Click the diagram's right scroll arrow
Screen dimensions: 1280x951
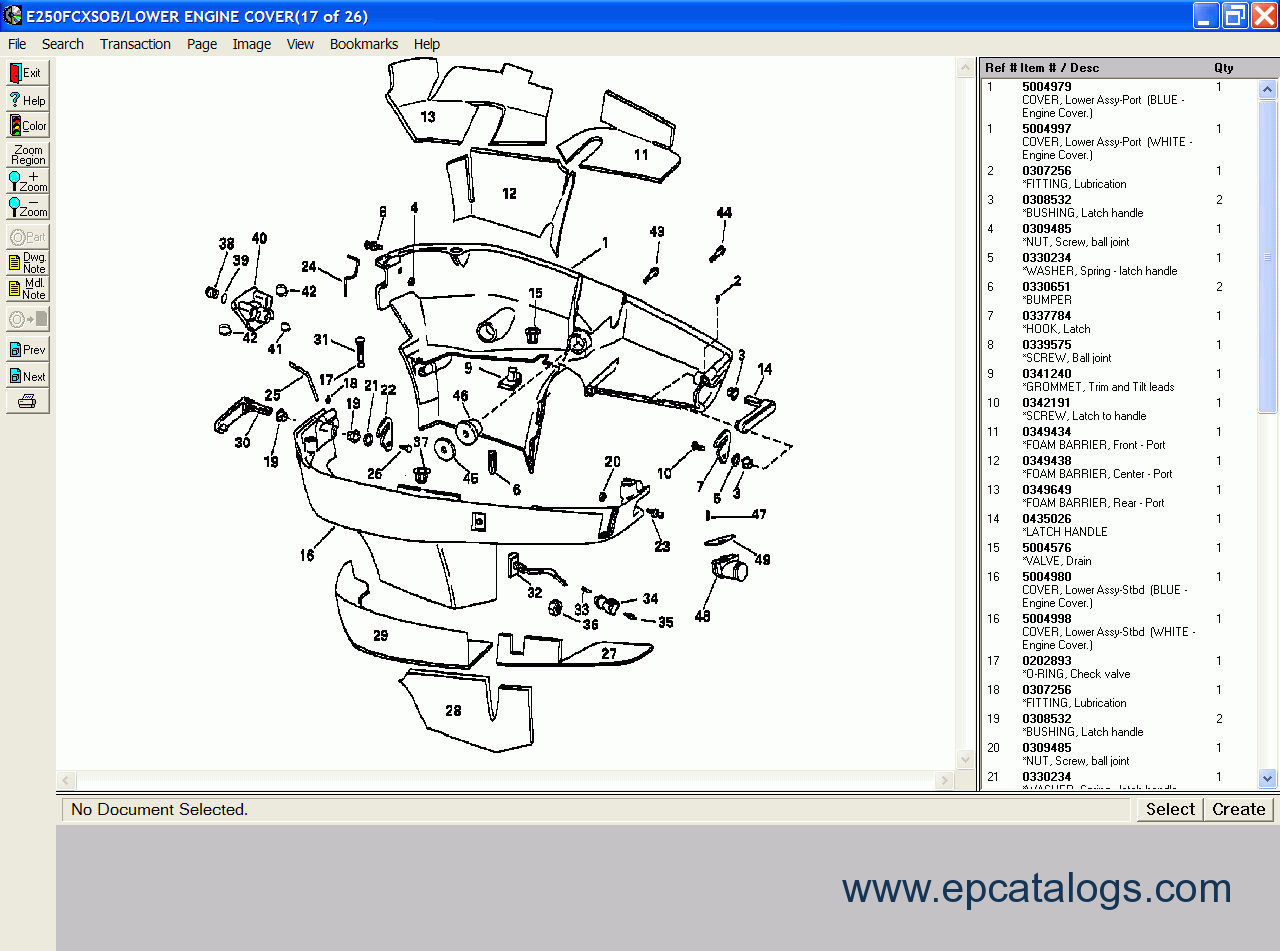pyautogui.click(x=945, y=780)
